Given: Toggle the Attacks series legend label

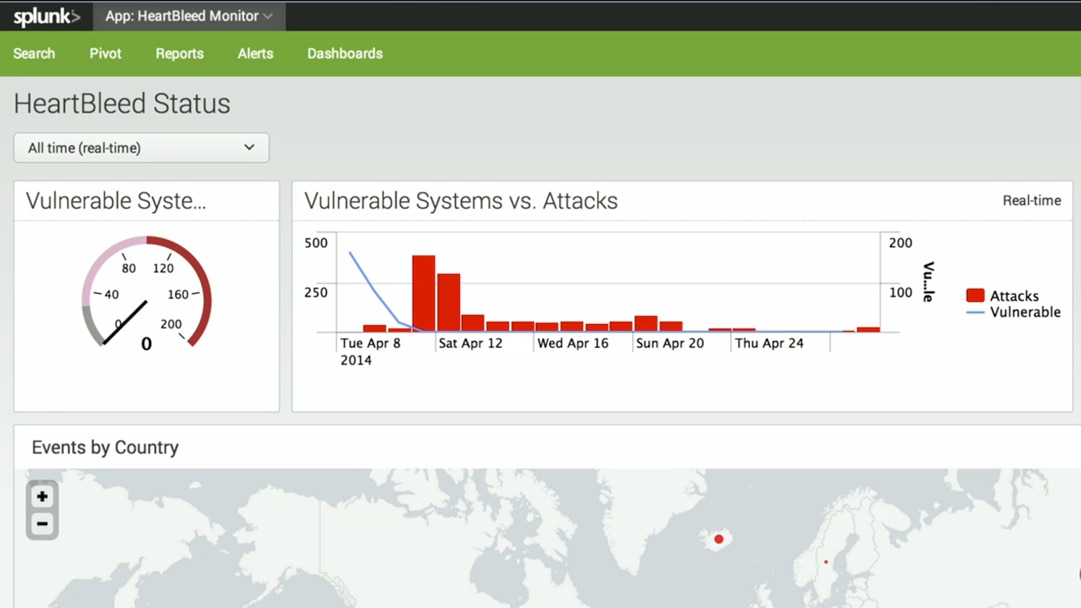Looking at the screenshot, I should (x=1014, y=296).
